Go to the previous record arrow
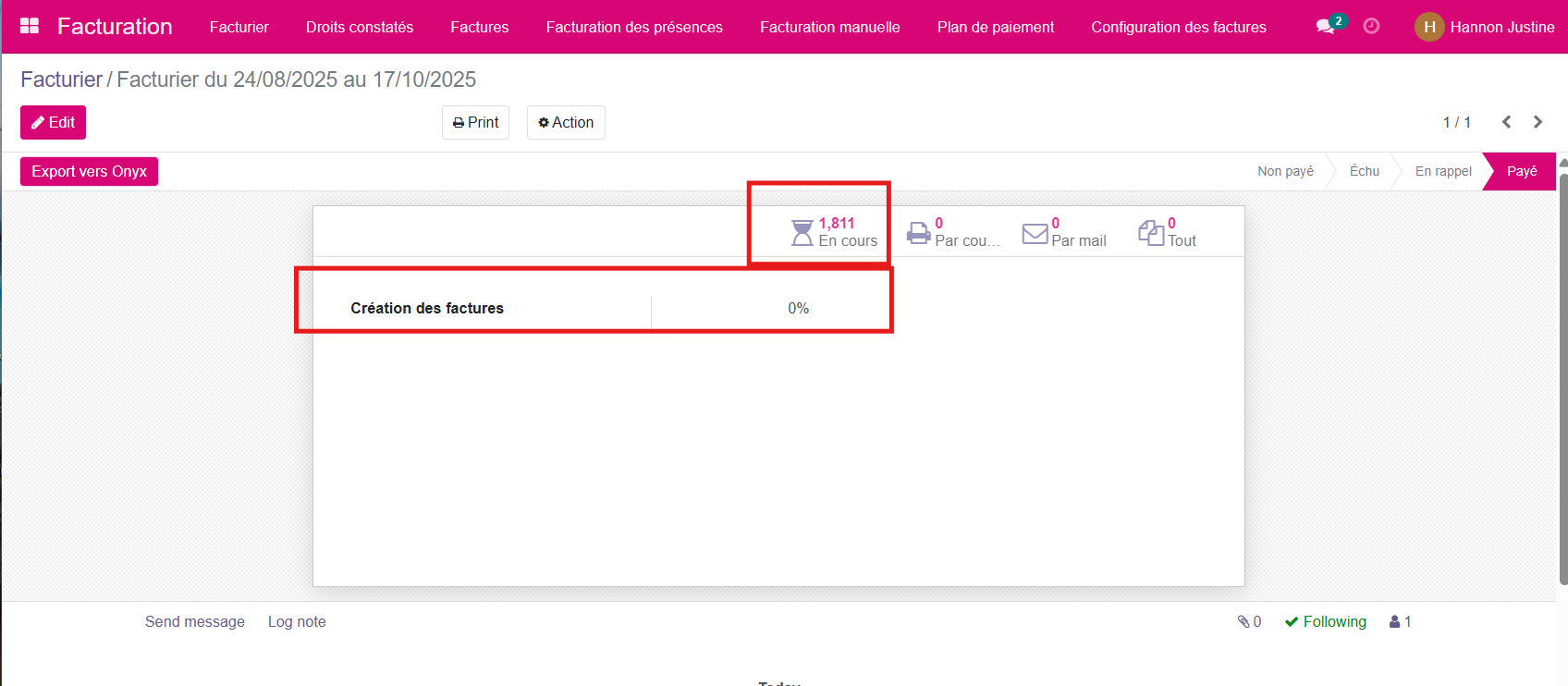The image size is (1568, 686). click(1506, 122)
